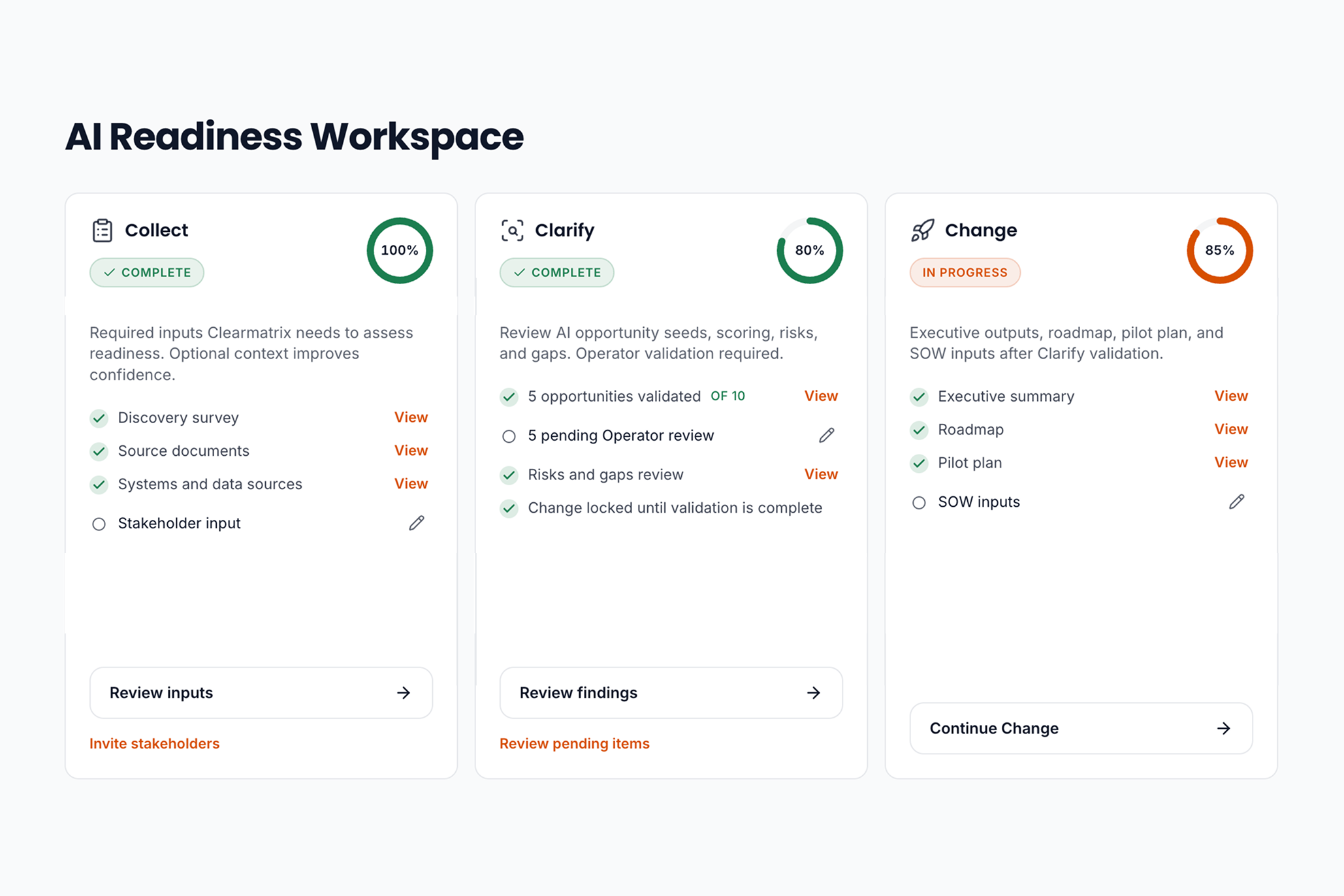Click check icon beside Source documents
The height and width of the screenshot is (896, 1344).
click(x=99, y=451)
